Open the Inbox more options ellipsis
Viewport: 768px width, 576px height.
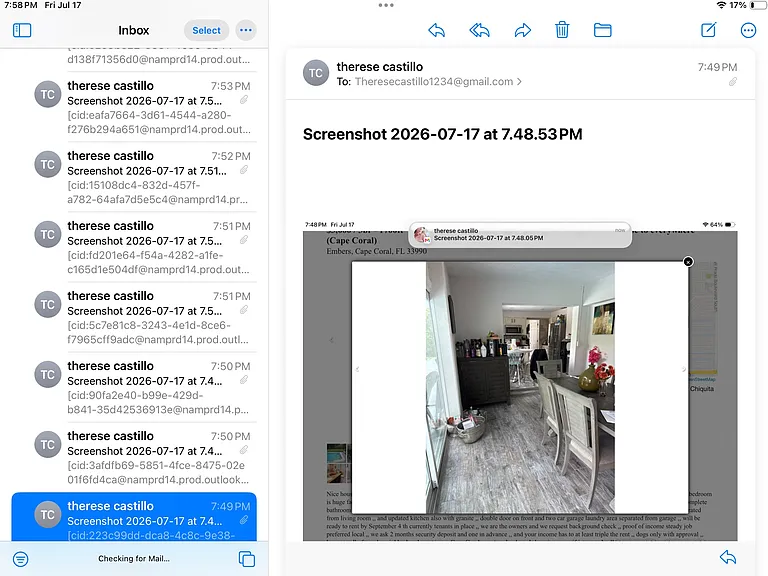pos(246,30)
